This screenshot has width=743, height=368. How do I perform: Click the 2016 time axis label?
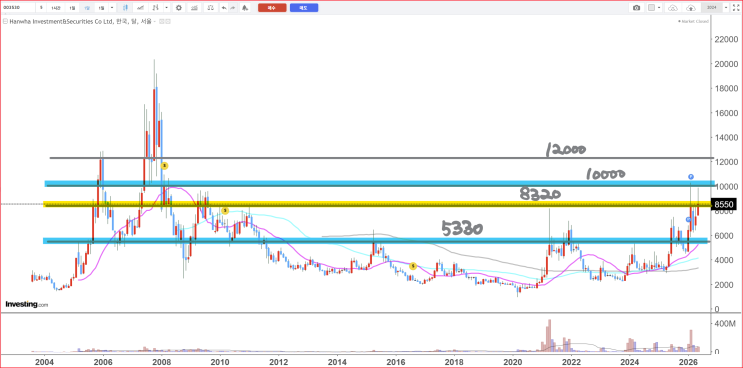pyautogui.click(x=395, y=362)
